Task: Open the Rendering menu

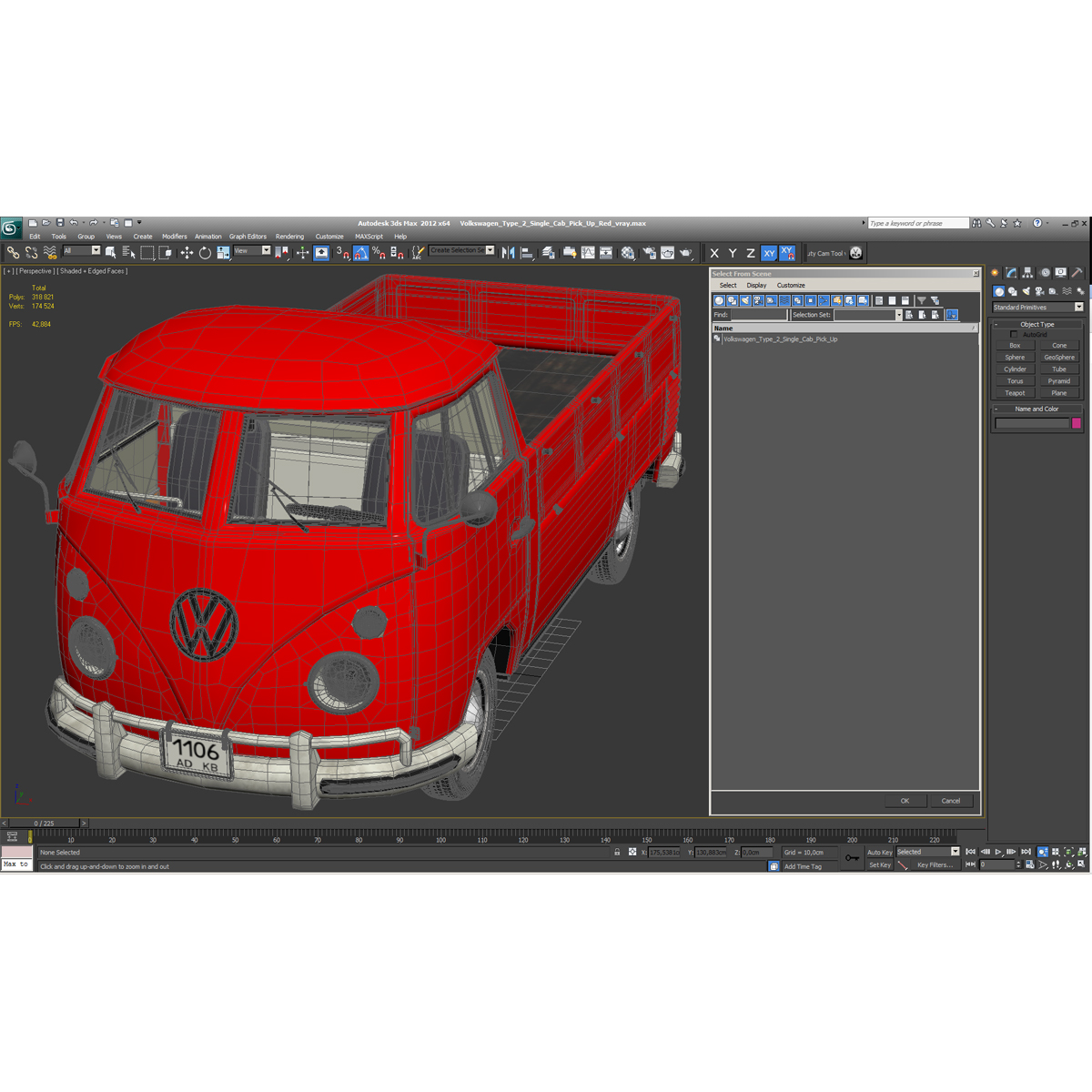Action: (289, 237)
